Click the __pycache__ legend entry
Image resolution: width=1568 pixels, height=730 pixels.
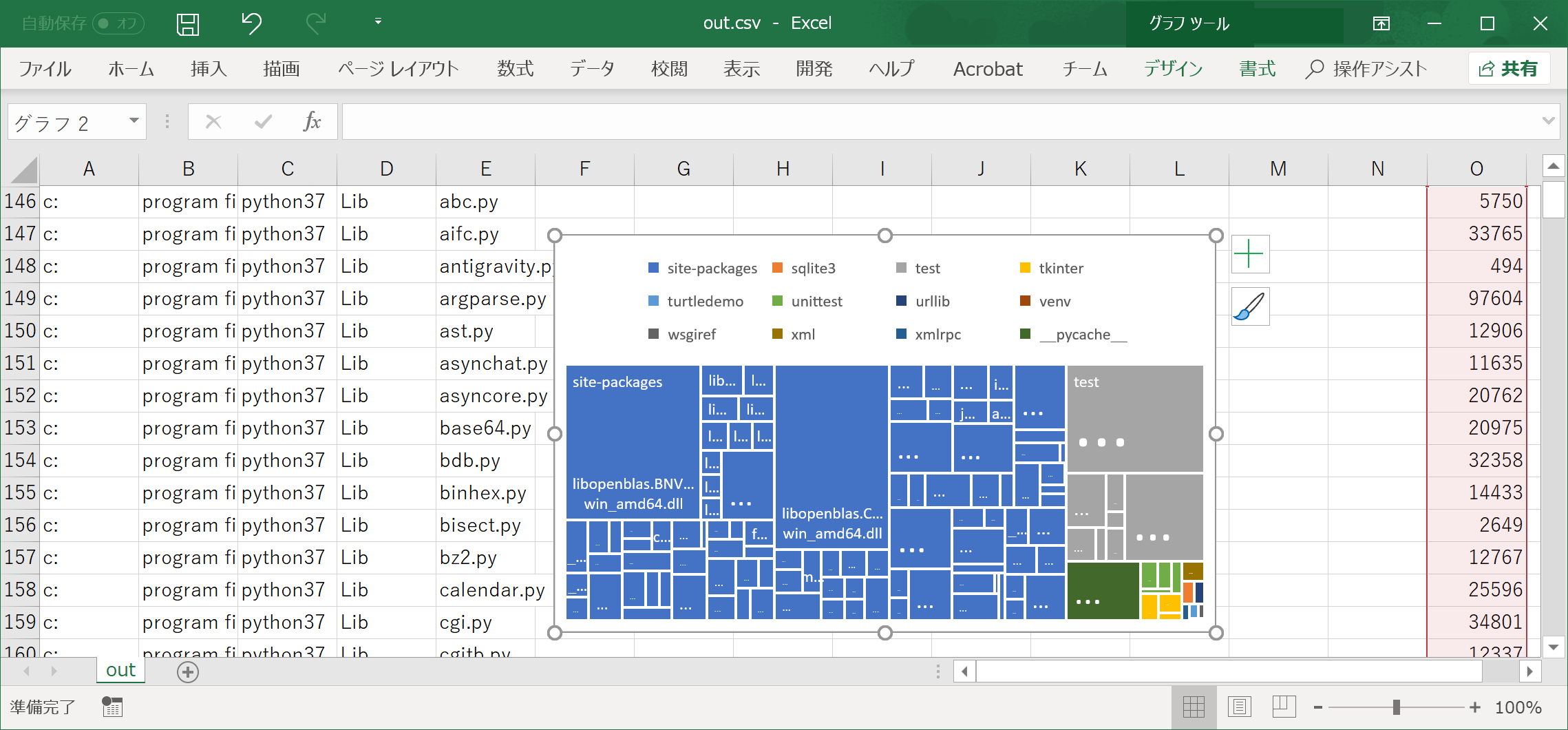click(x=1074, y=335)
